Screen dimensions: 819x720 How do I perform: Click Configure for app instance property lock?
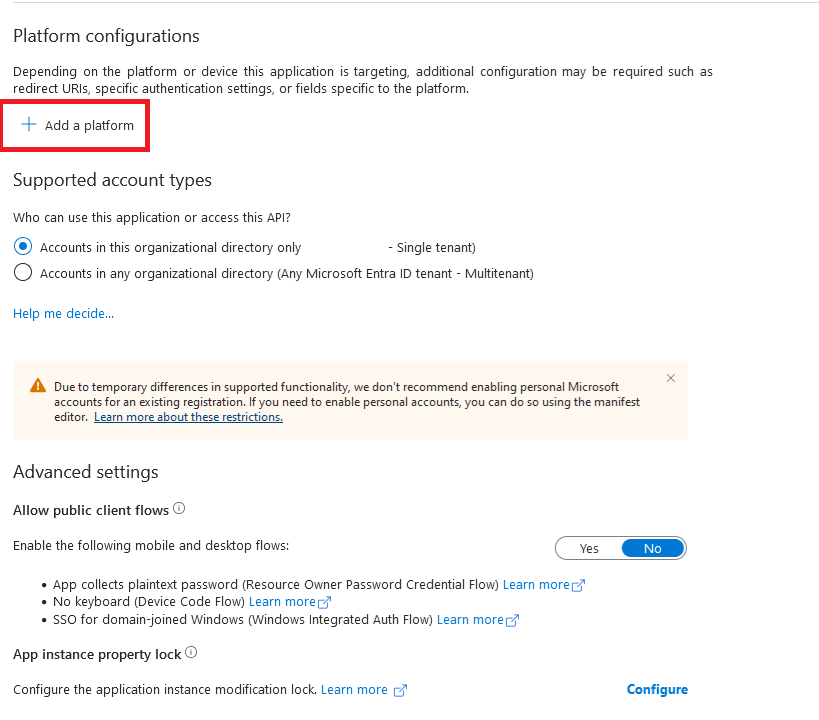click(x=657, y=690)
